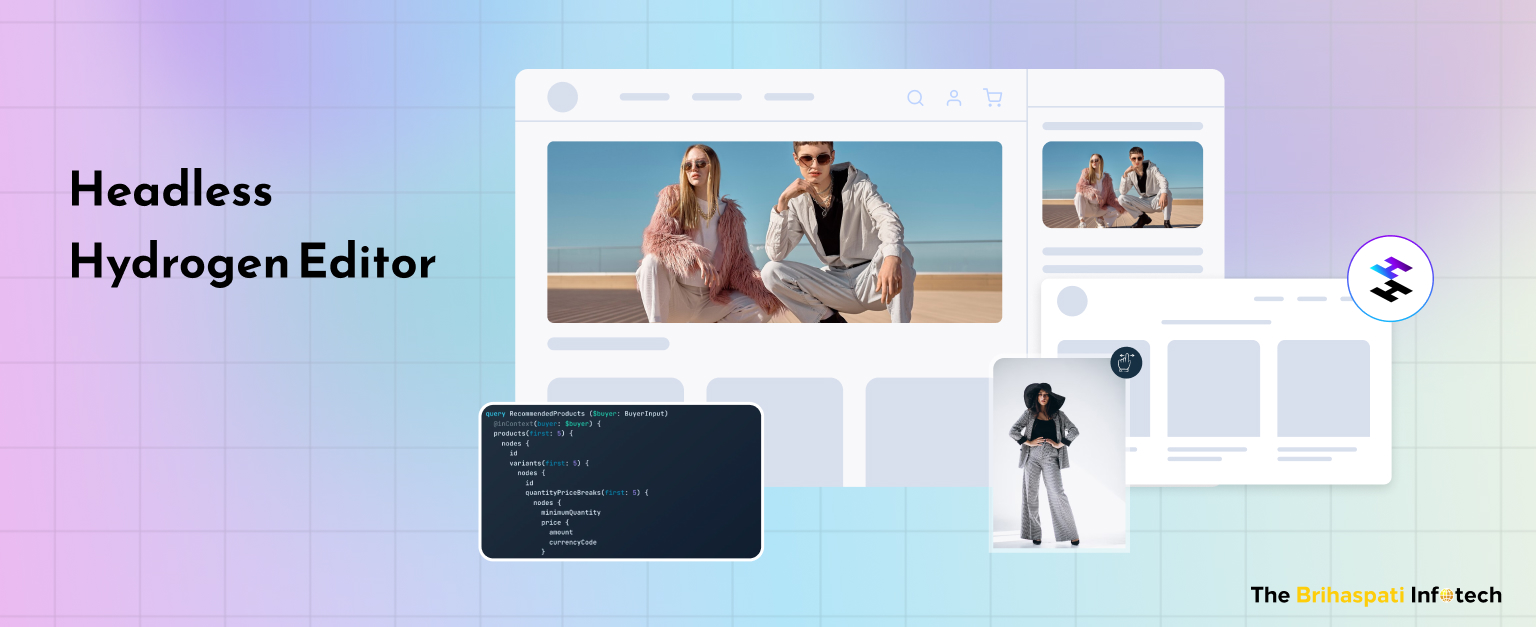The width and height of the screenshot is (1536, 627).
Task: Select the small two-models thumbnail in the side panel
Action: (x=1122, y=185)
